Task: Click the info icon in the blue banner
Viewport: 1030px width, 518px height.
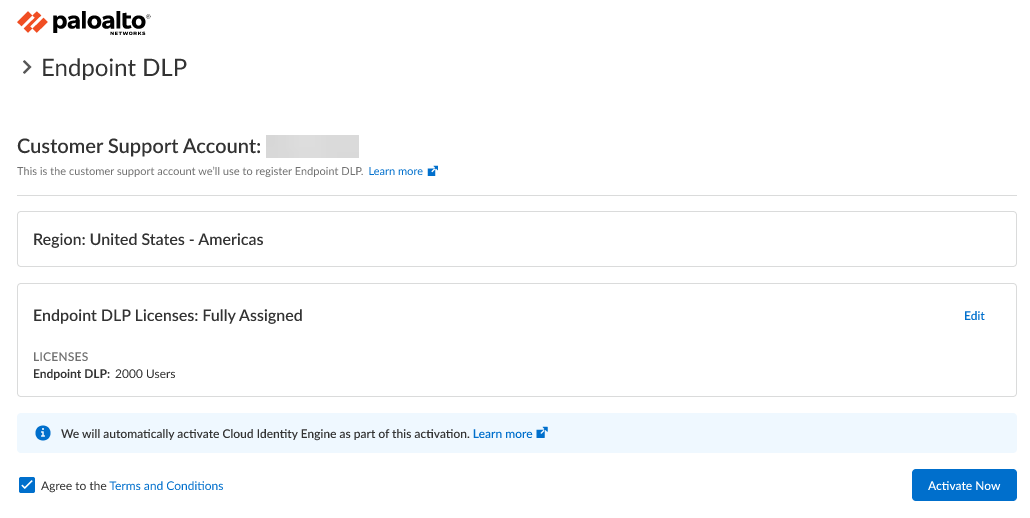Action: [43, 433]
